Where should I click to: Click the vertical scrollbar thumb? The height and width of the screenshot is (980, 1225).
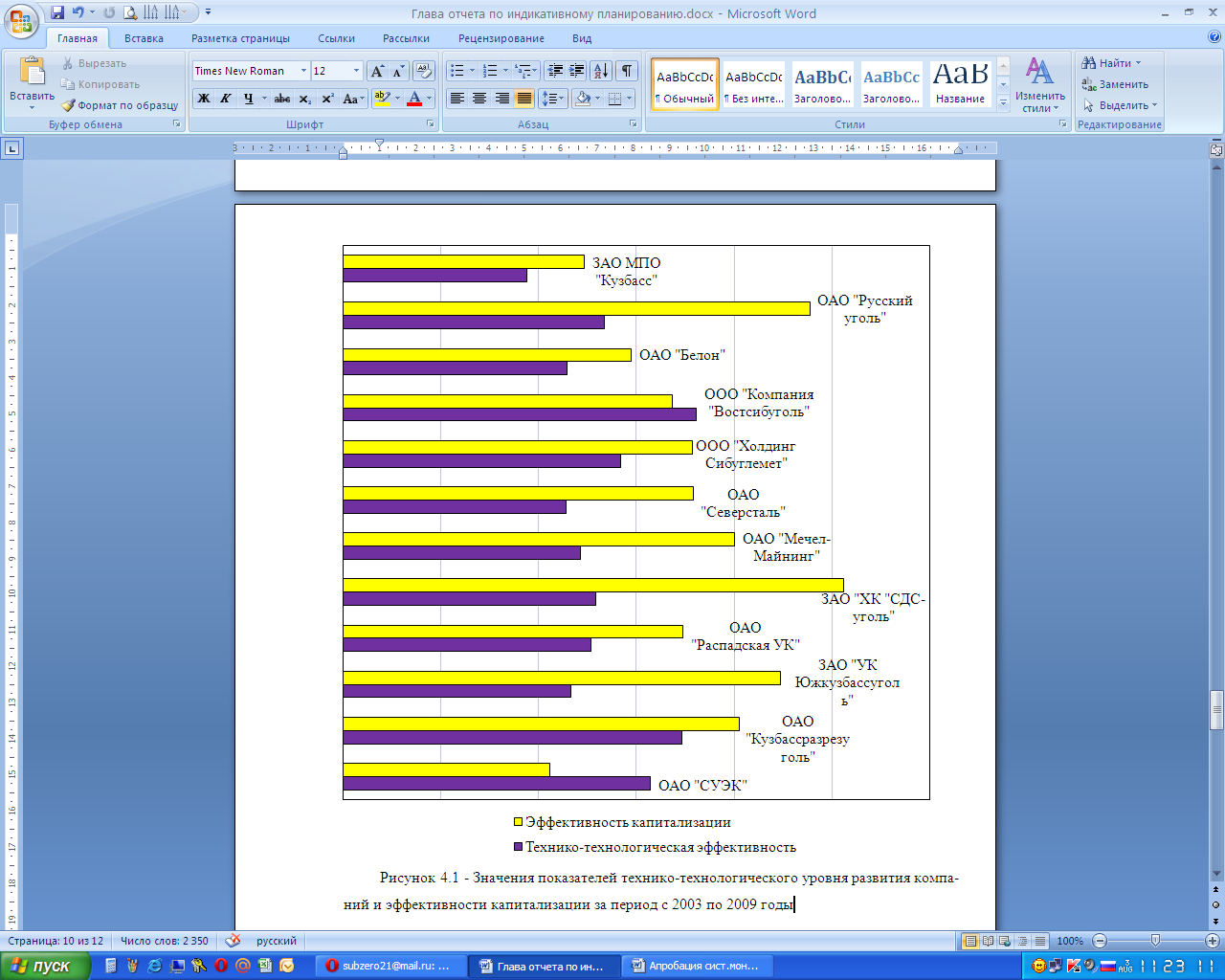tap(1216, 709)
